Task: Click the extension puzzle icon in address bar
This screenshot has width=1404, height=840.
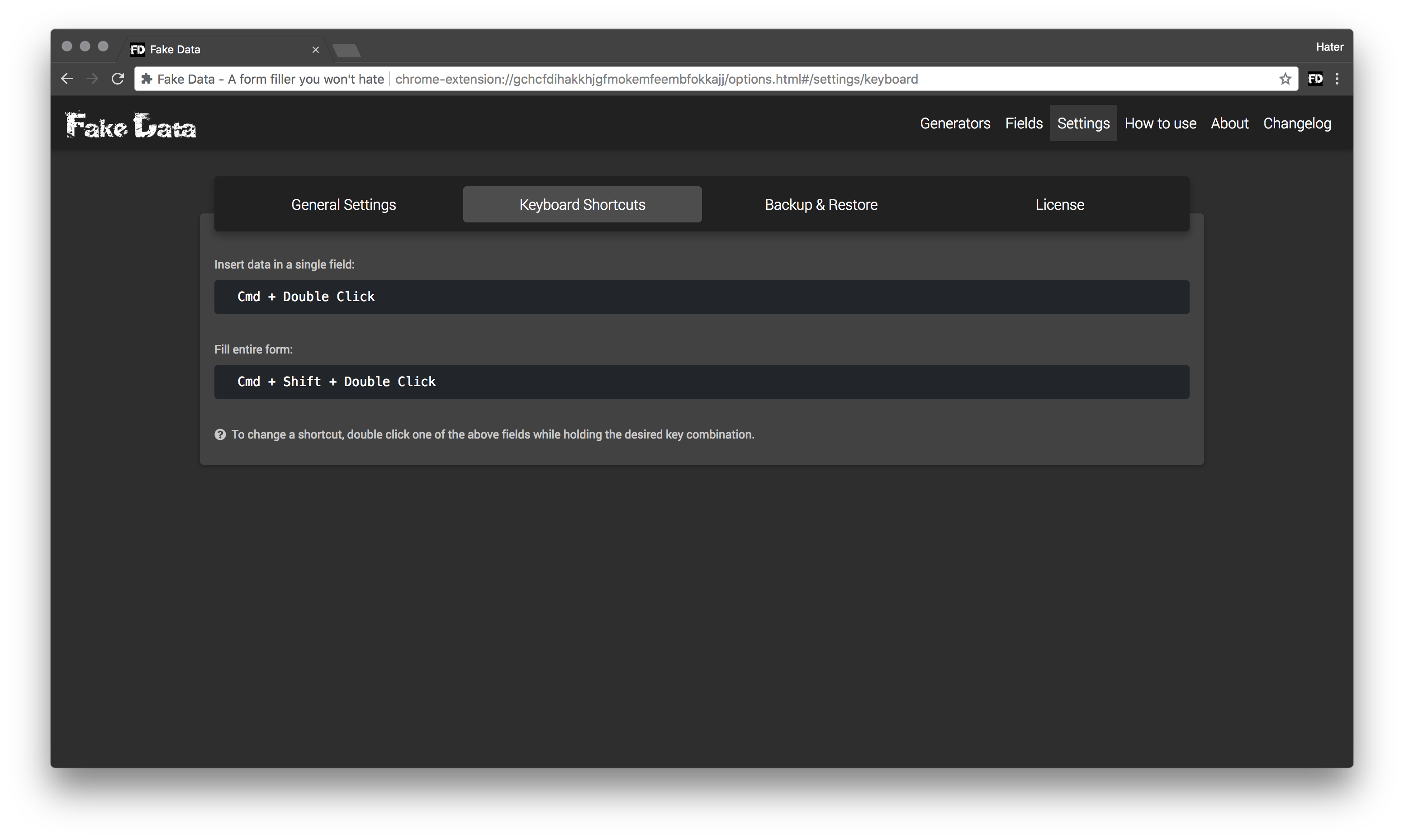Action: point(147,79)
